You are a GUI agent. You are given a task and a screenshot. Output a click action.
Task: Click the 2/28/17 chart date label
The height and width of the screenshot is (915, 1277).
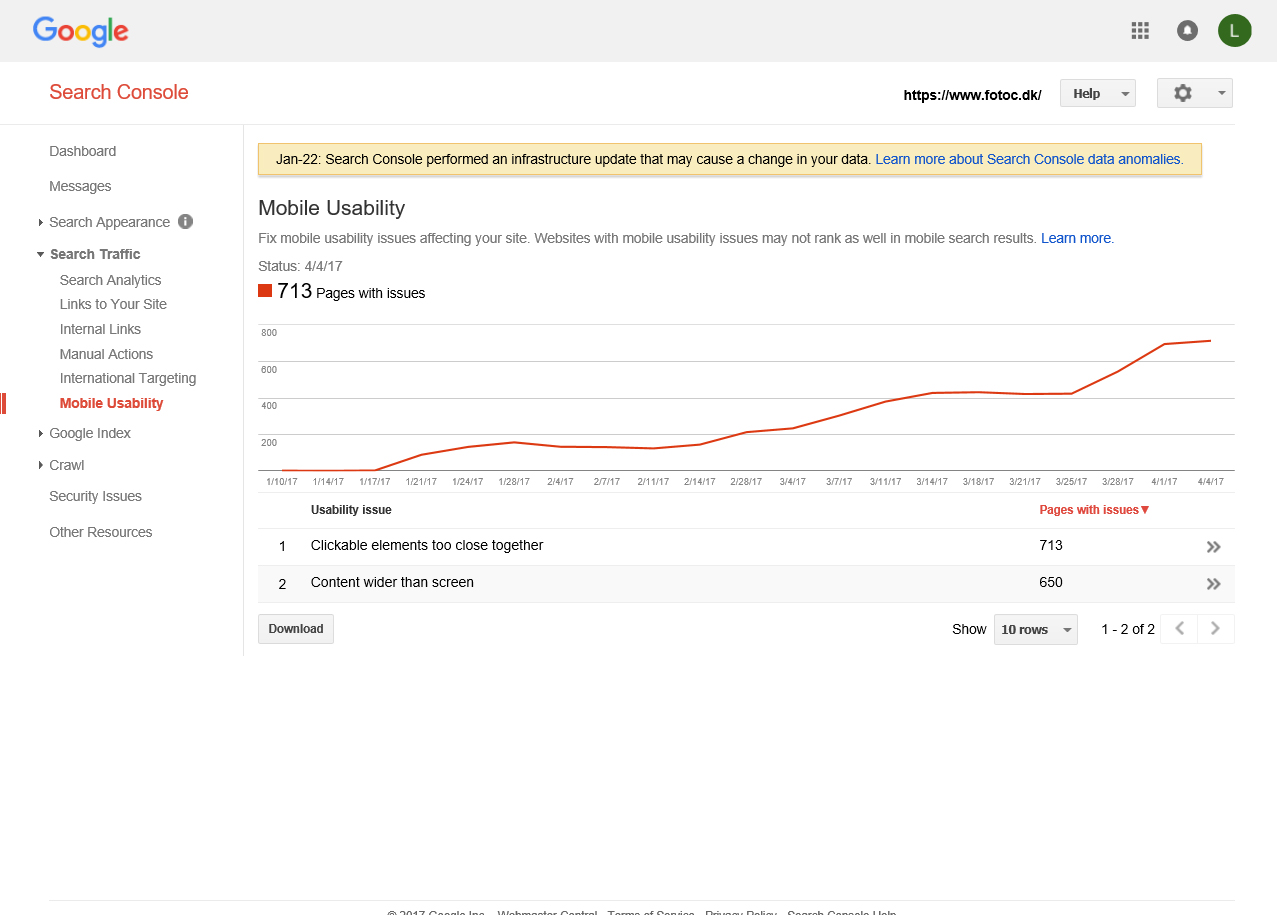746,482
